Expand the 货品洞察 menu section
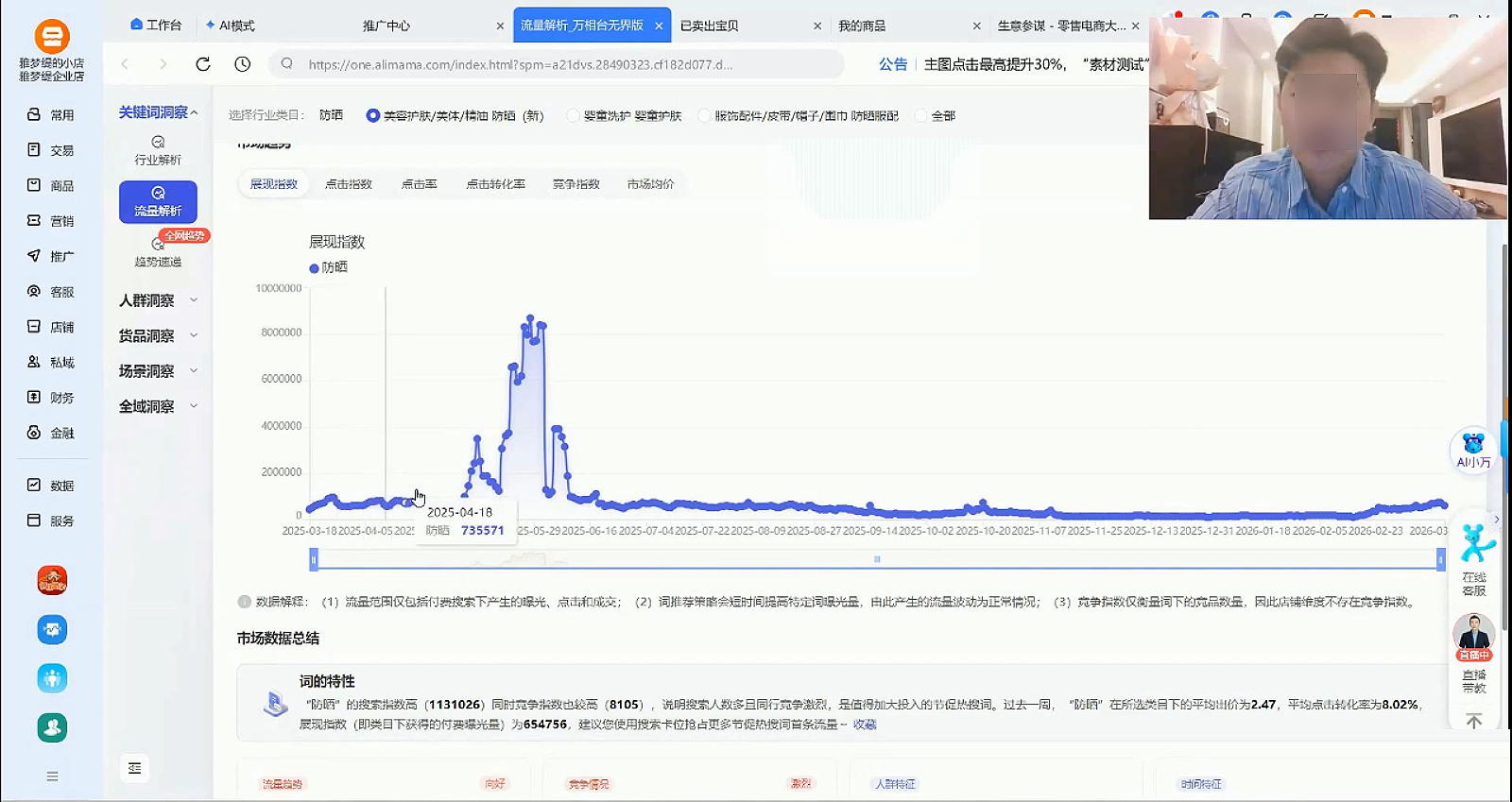Image resolution: width=1512 pixels, height=802 pixels. point(158,336)
